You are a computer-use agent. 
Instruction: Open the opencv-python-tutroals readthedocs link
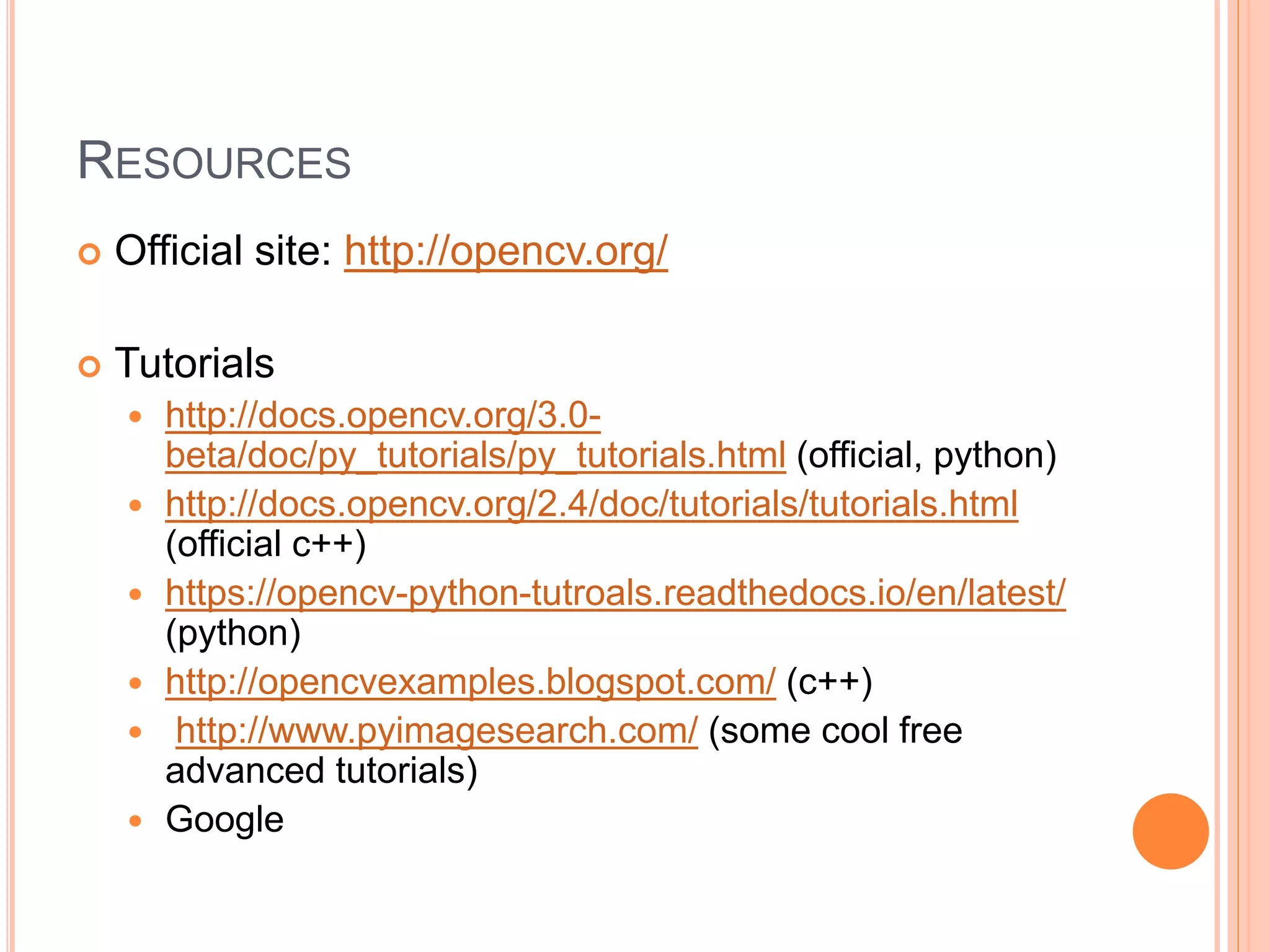[x=615, y=593]
